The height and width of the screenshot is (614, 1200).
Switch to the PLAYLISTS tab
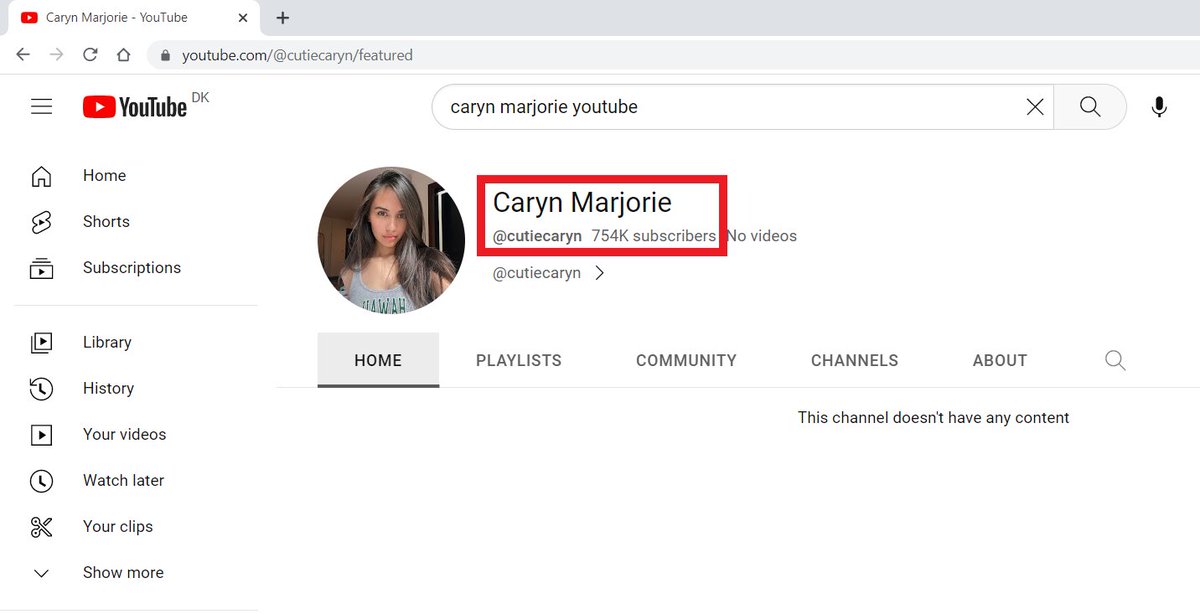coord(519,360)
